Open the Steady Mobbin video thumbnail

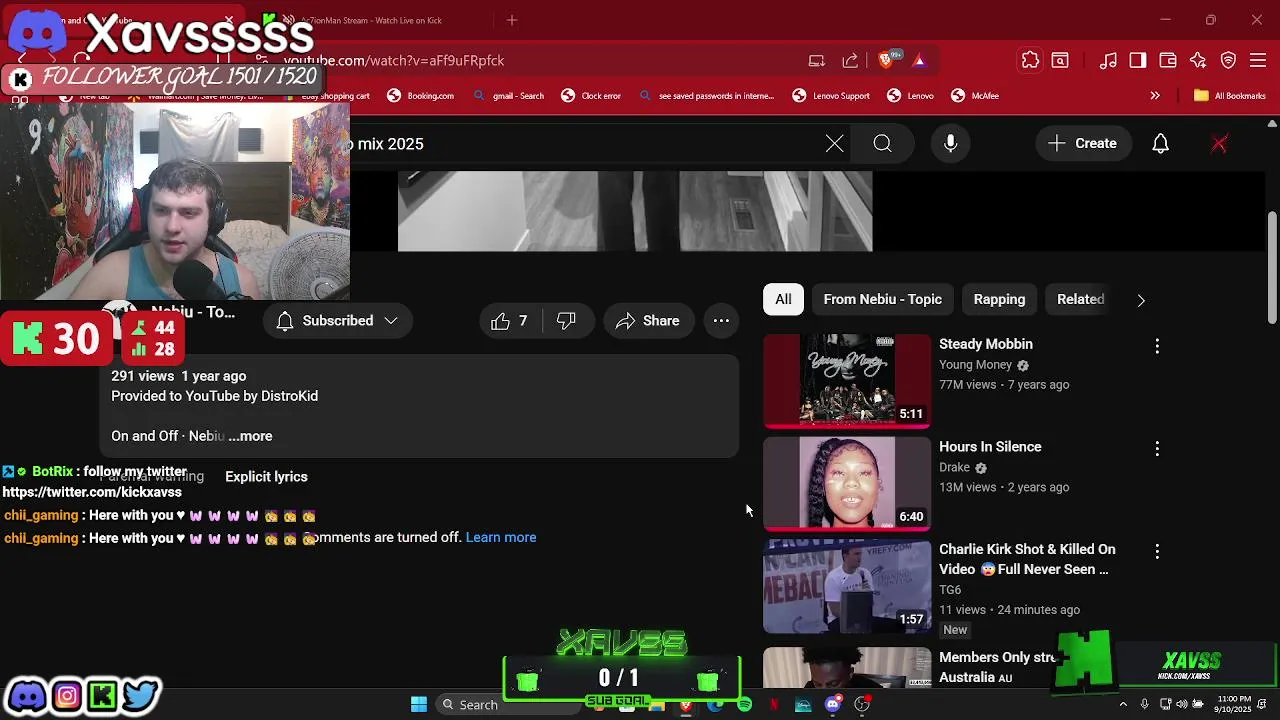point(847,381)
